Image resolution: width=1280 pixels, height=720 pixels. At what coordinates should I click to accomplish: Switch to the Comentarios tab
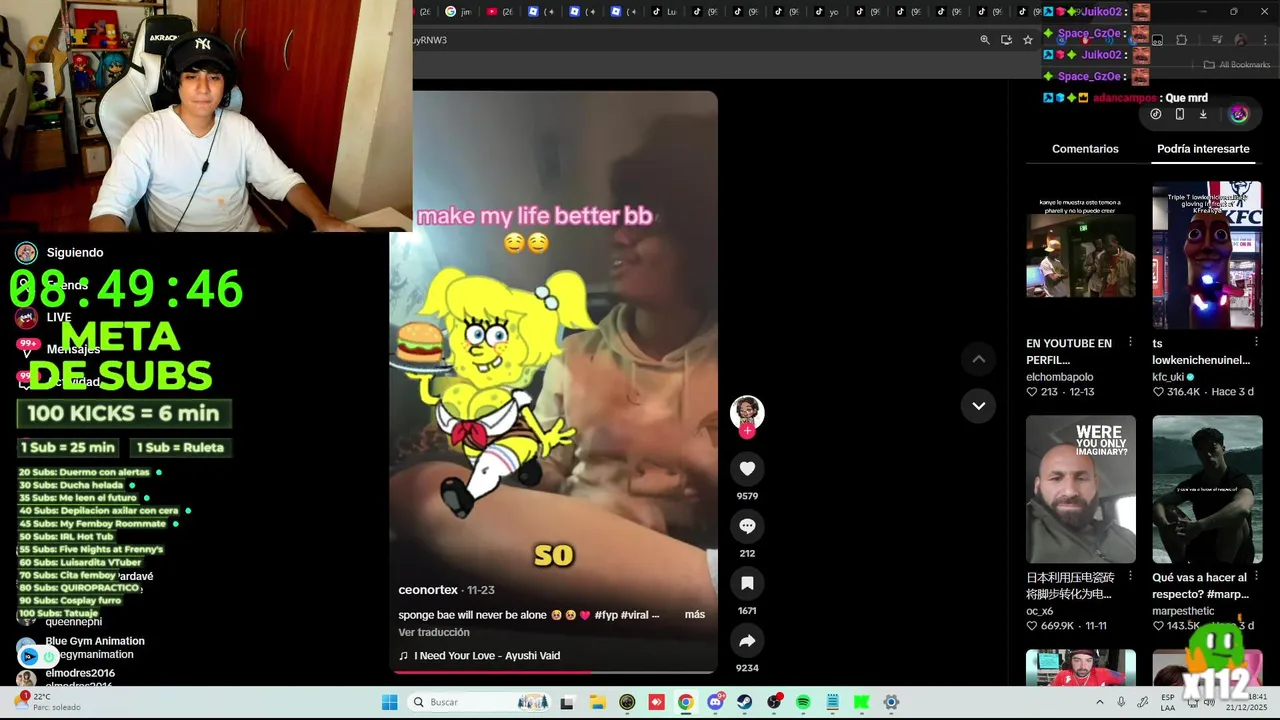[x=1085, y=149]
